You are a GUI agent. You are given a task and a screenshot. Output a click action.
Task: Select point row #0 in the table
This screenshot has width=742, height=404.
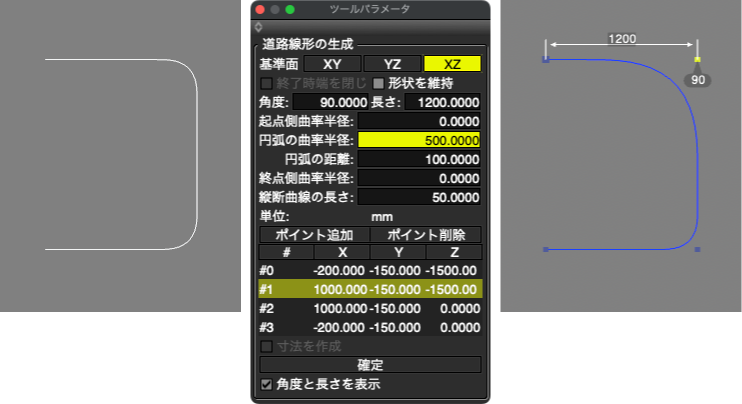[371, 271]
